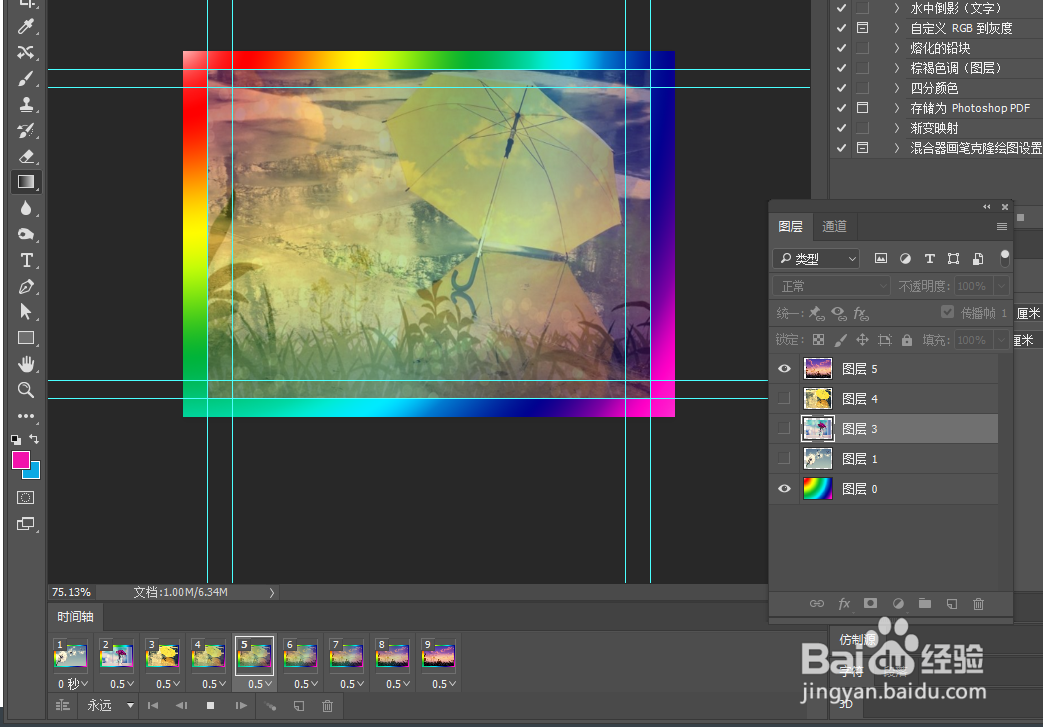
Task: Click the Add layer mask icon
Action: 870,603
